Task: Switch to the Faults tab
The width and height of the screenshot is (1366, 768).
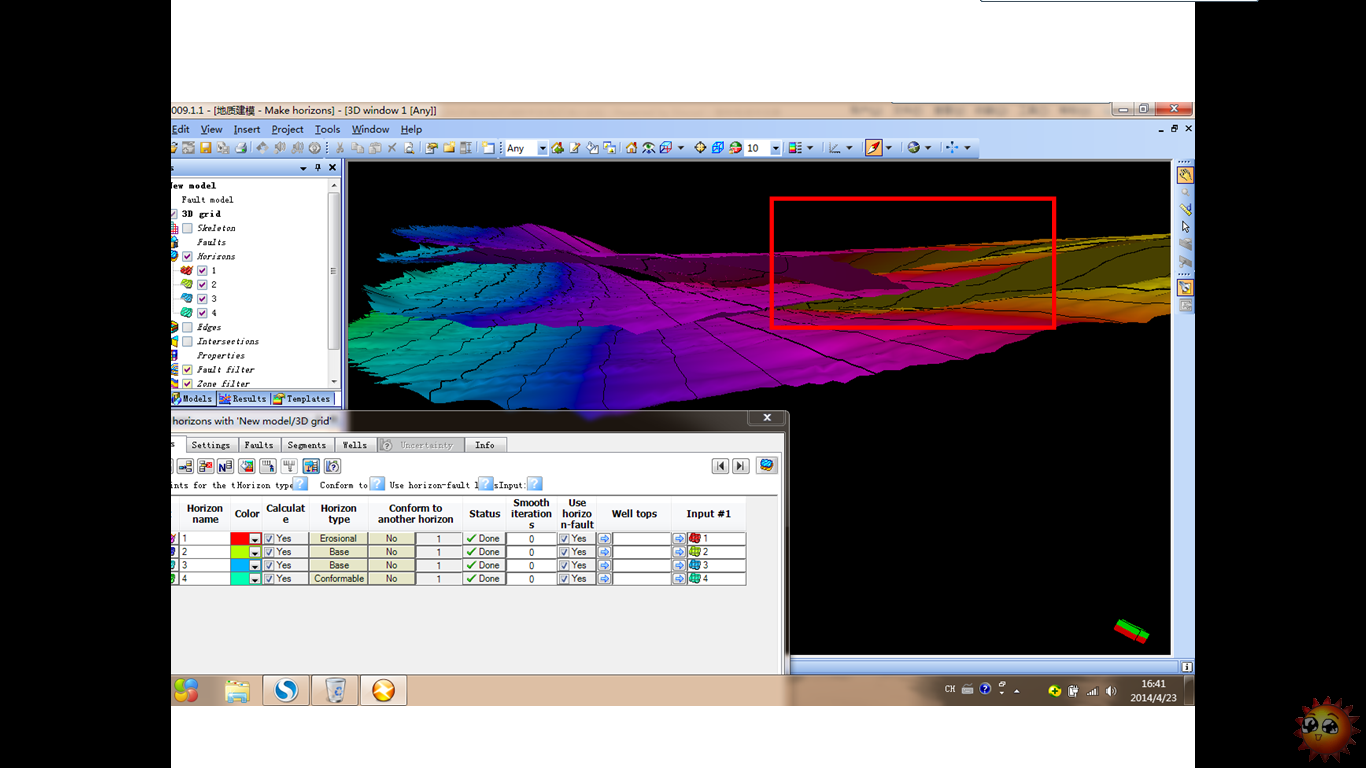Action: click(x=259, y=445)
